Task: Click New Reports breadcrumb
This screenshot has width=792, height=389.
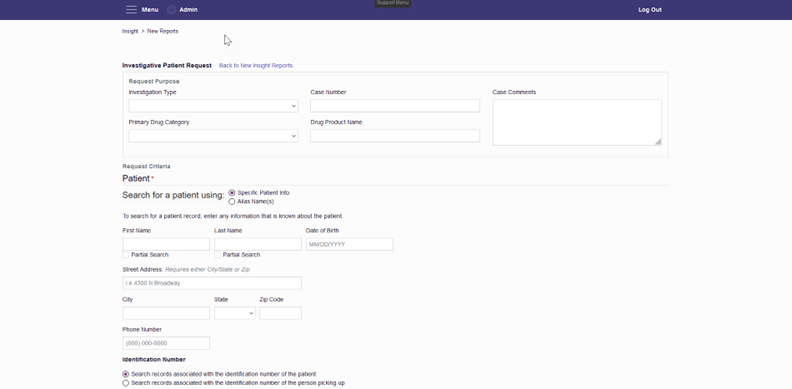Action: tap(163, 31)
